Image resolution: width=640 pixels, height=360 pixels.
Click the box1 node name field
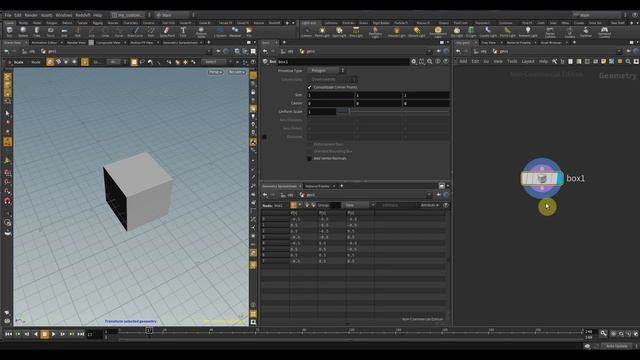coord(343,62)
